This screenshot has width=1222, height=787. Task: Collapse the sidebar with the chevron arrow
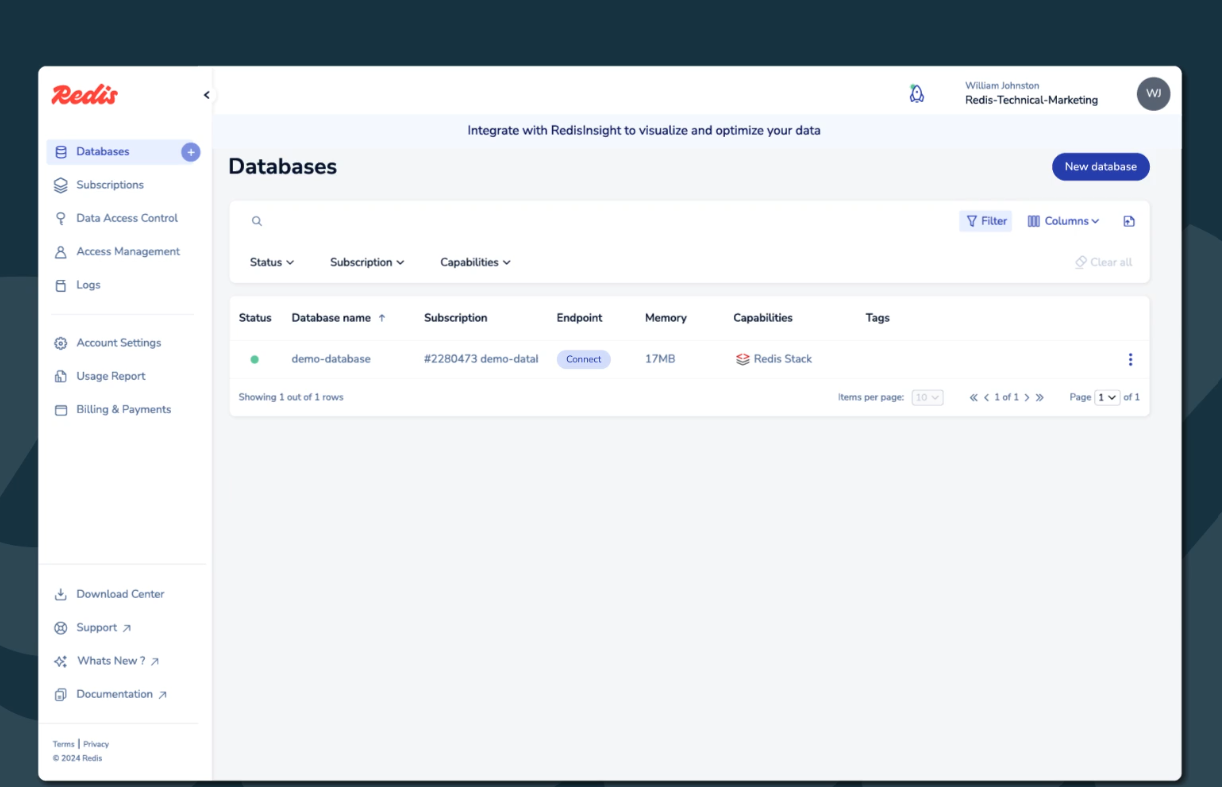(207, 95)
